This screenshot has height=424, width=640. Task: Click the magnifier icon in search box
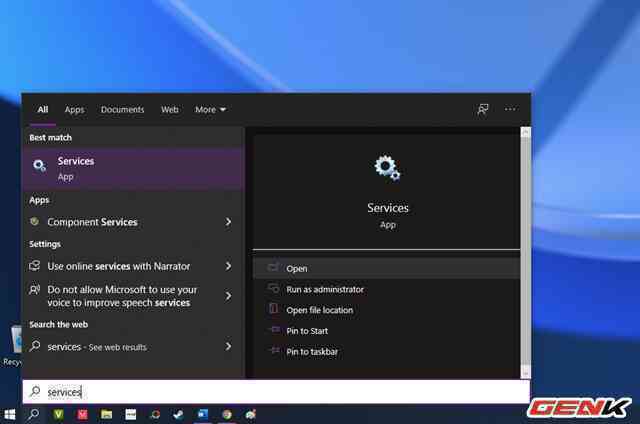click(x=36, y=391)
